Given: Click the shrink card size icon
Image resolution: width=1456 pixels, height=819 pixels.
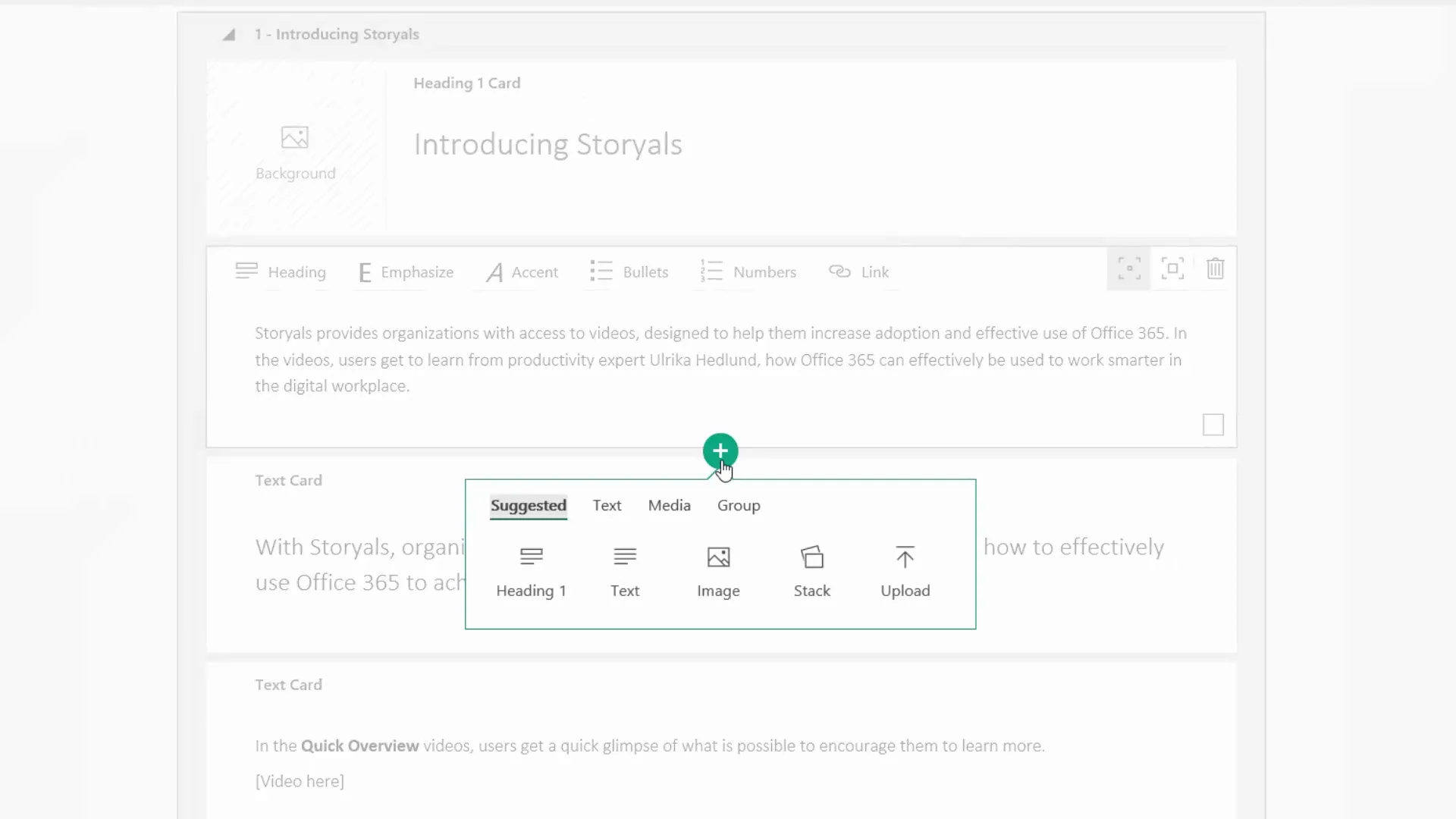Looking at the screenshot, I should (1129, 268).
